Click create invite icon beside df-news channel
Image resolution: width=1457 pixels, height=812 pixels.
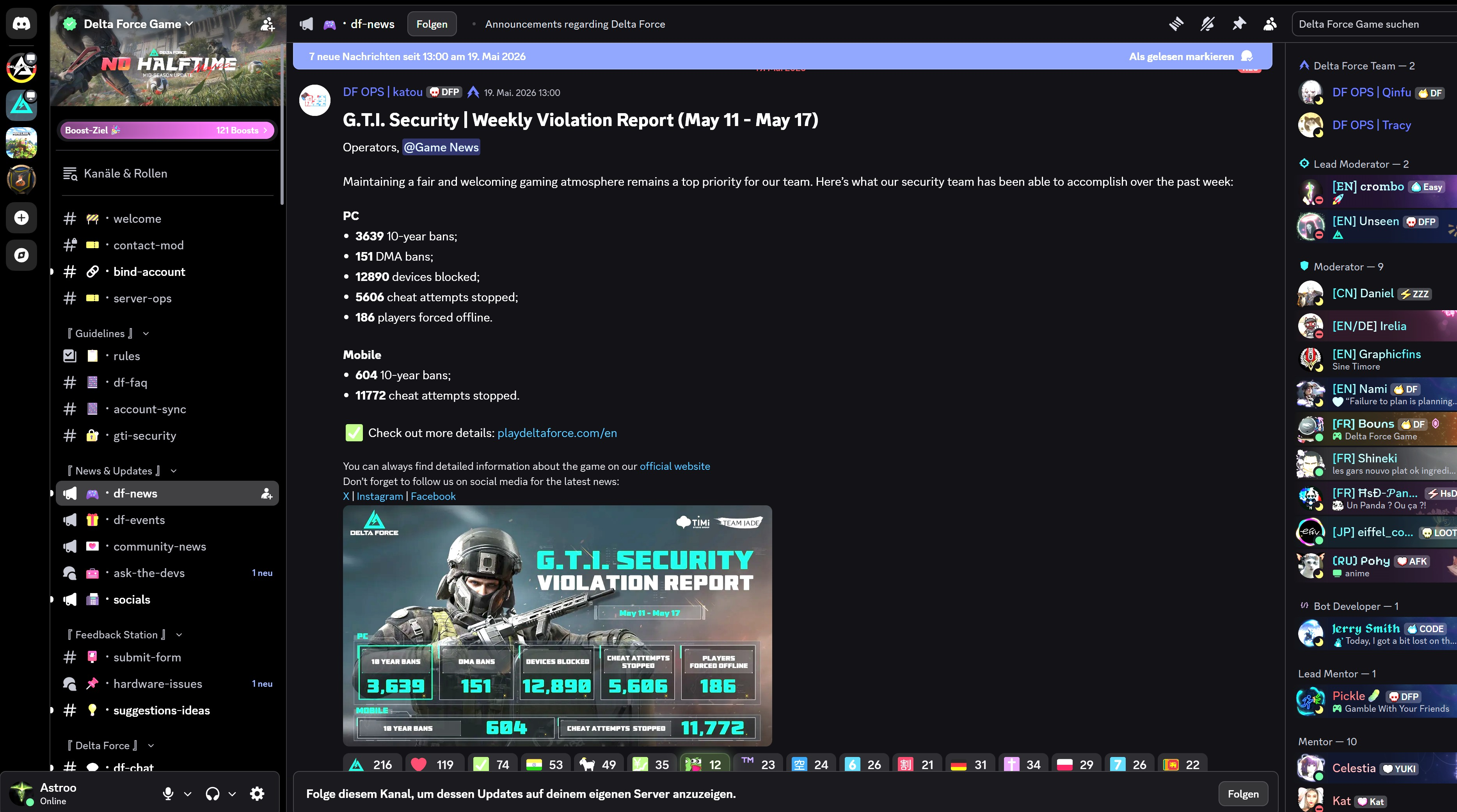click(x=267, y=494)
